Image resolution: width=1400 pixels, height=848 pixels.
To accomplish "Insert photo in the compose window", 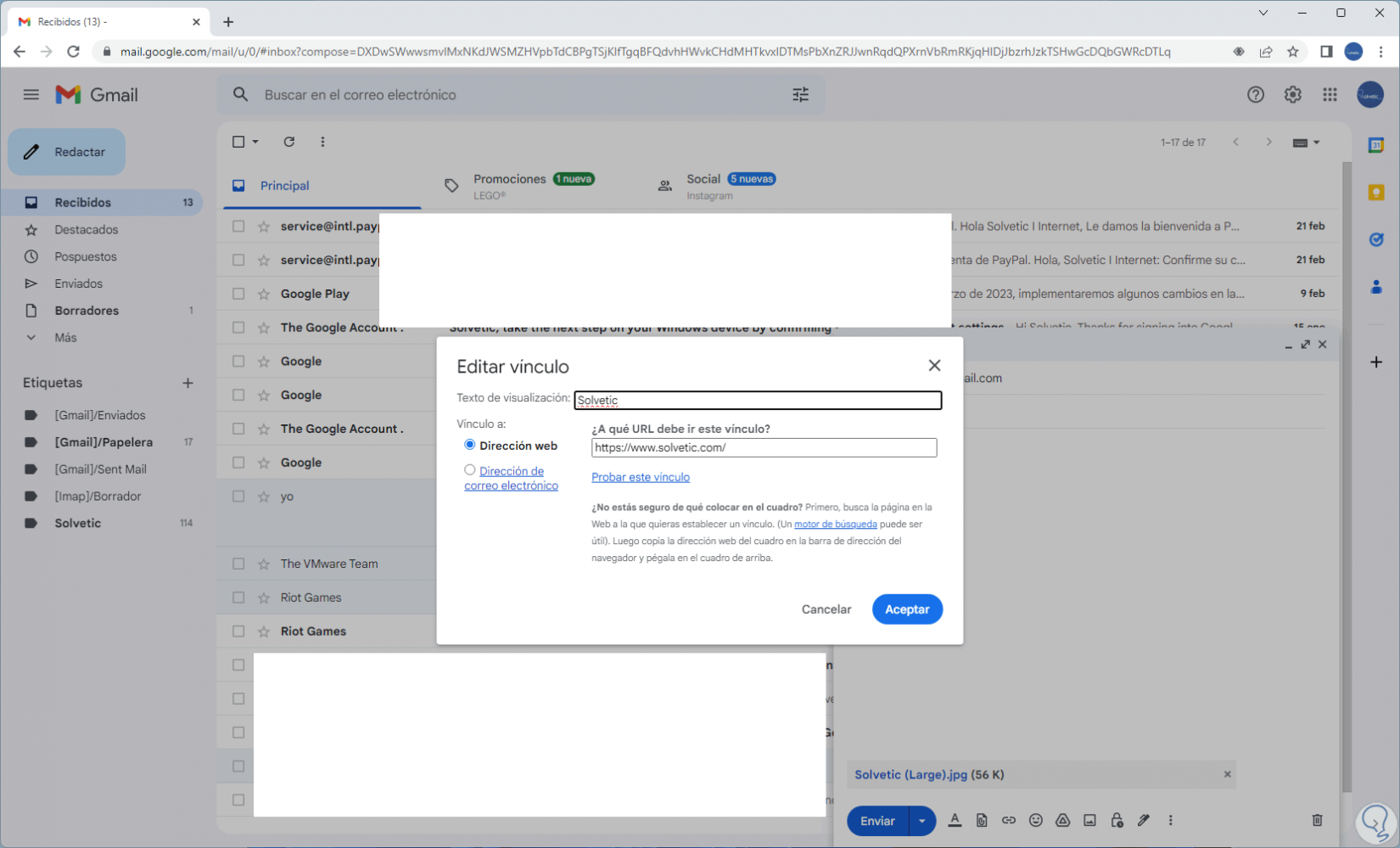I will [1089, 820].
